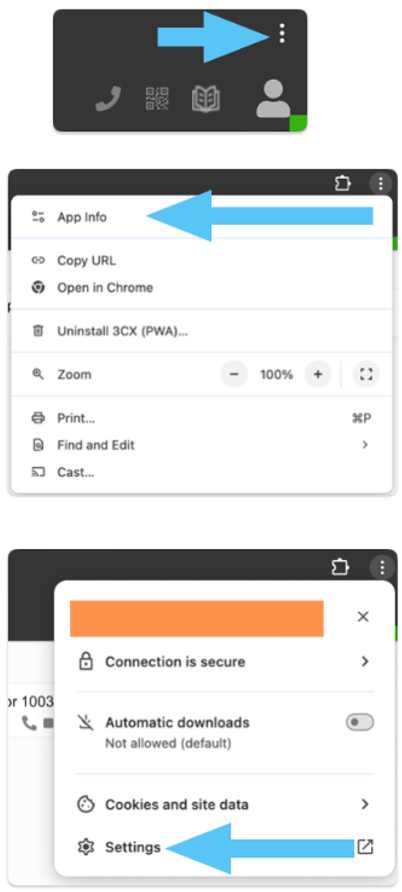Click the phone dialer icon

pyautogui.click(x=108, y=101)
